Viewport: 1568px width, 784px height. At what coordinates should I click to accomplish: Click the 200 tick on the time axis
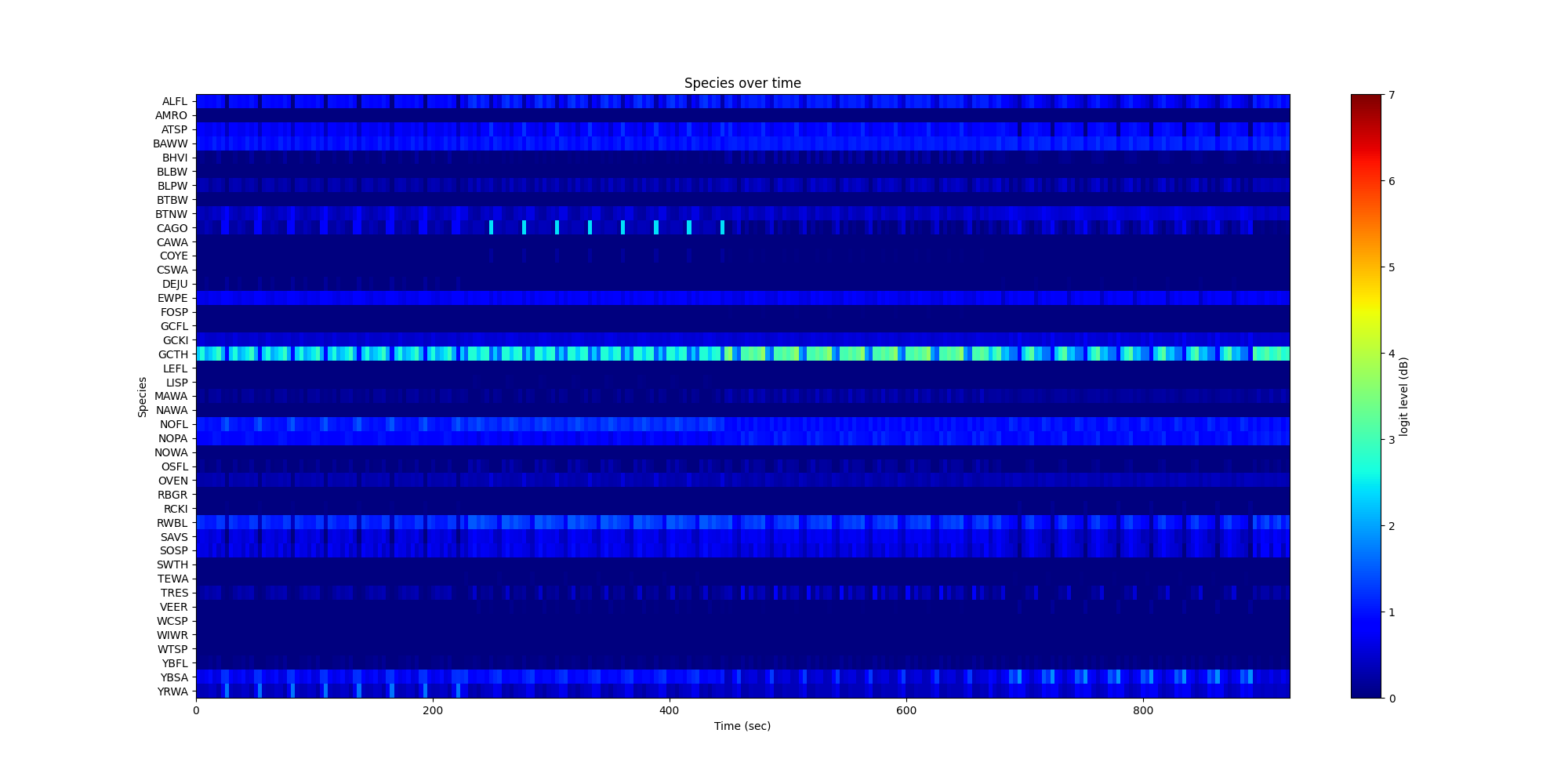[432, 710]
